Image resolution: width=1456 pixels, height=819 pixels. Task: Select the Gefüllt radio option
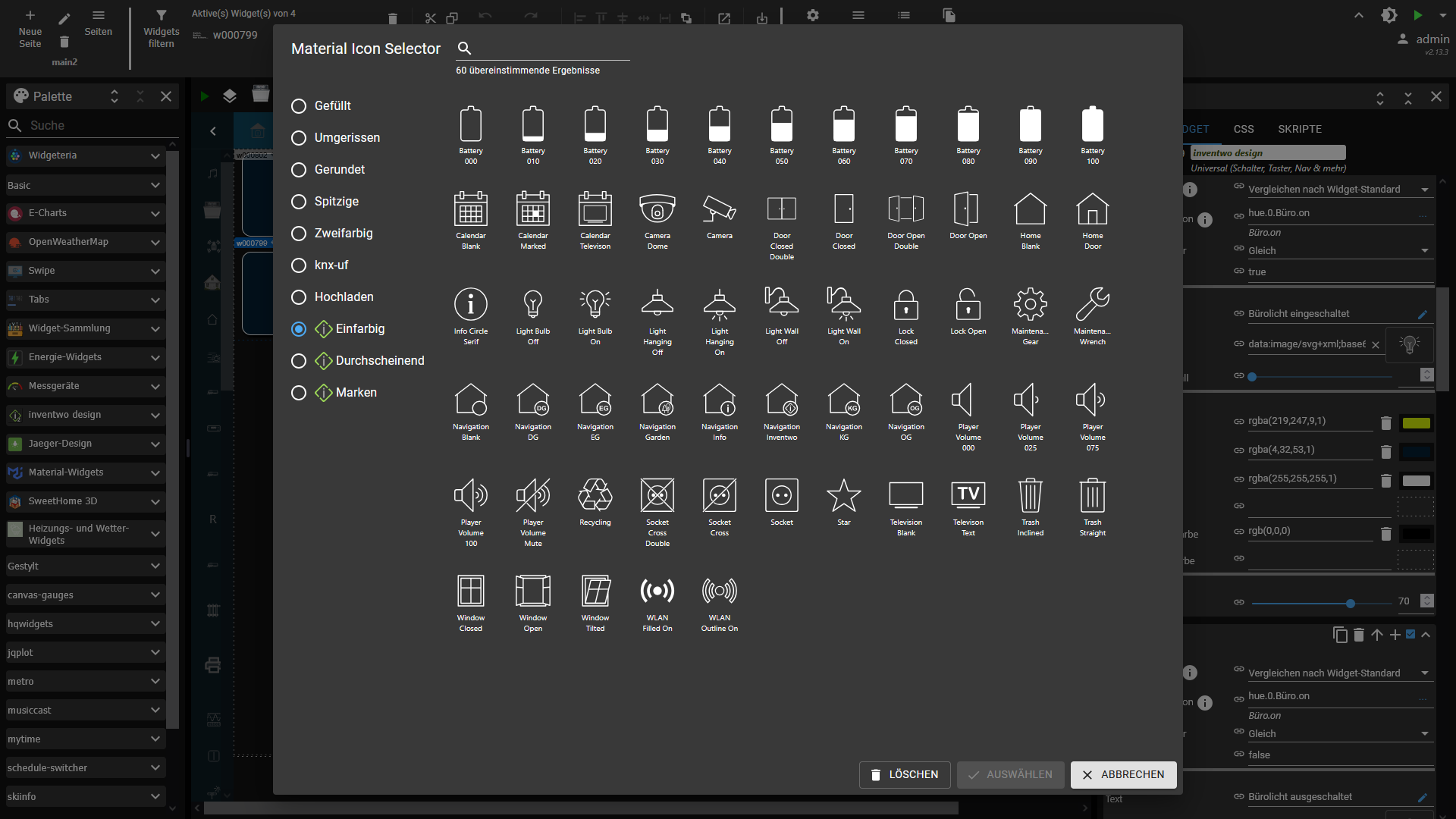(299, 106)
